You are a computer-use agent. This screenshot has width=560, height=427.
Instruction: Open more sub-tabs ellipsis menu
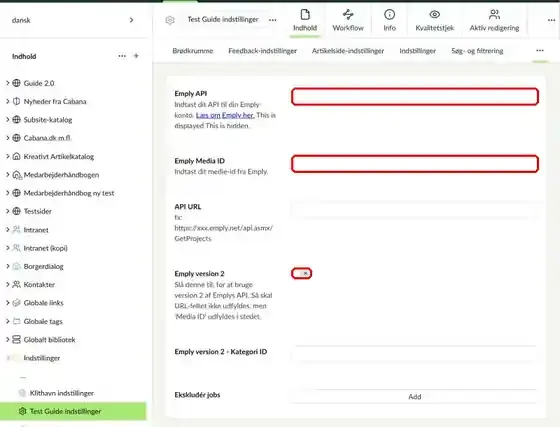[540, 50]
